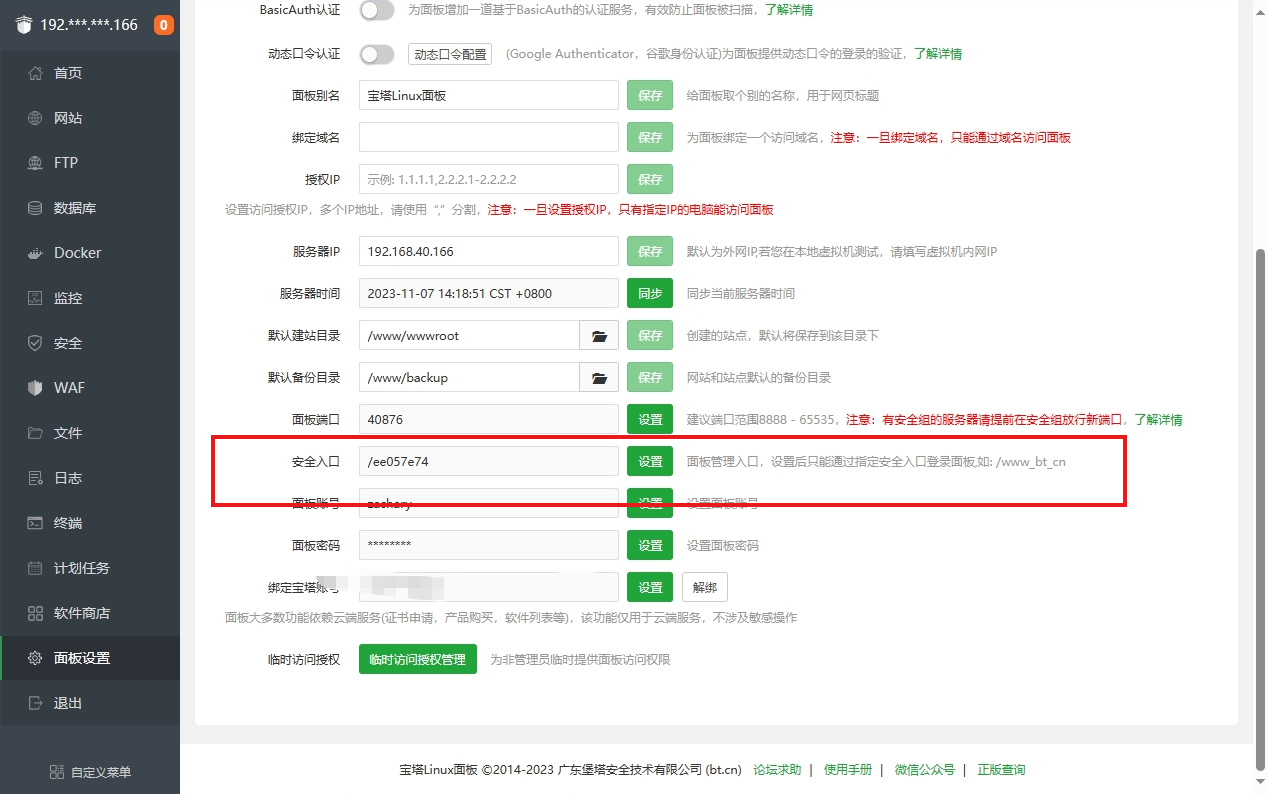Click the grid icon beside 软件商店
This screenshot has width=1268, height=794.
coord(36,613)
